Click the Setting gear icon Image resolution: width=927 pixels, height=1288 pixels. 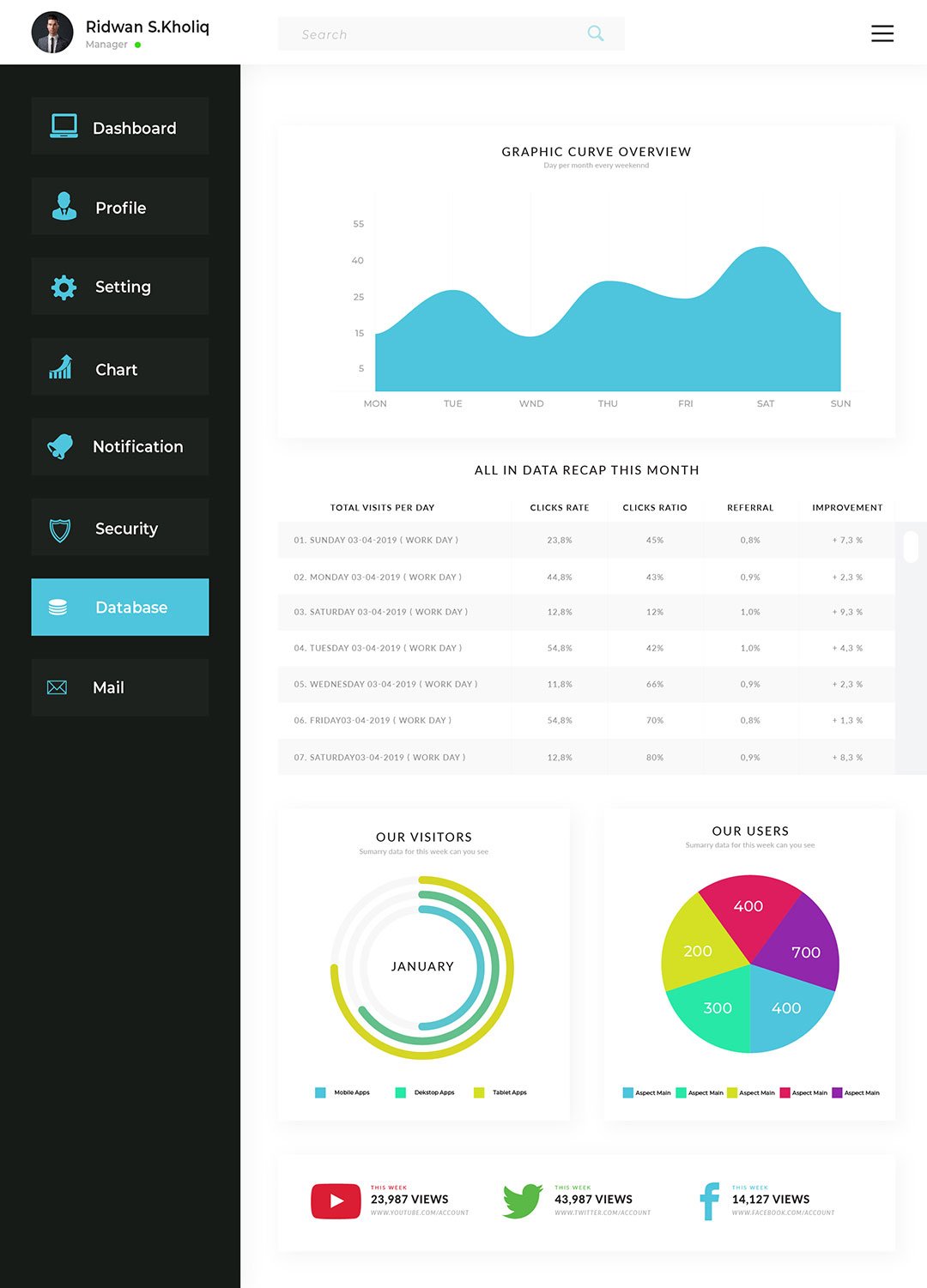tap(64, 287)
